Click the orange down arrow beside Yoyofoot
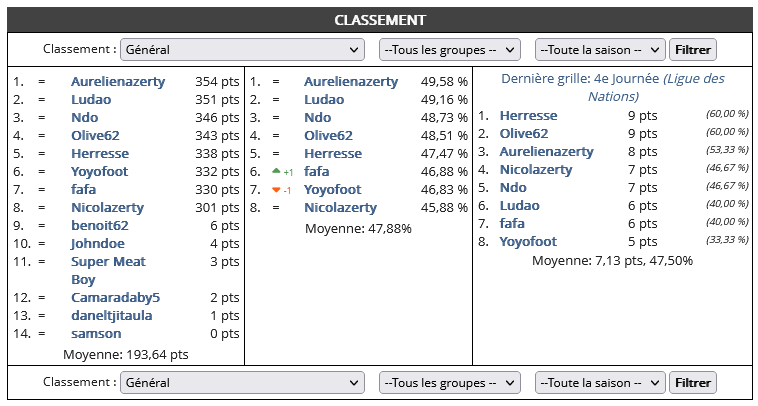Screen dimensions: 758x406 [x=277, y=190]
